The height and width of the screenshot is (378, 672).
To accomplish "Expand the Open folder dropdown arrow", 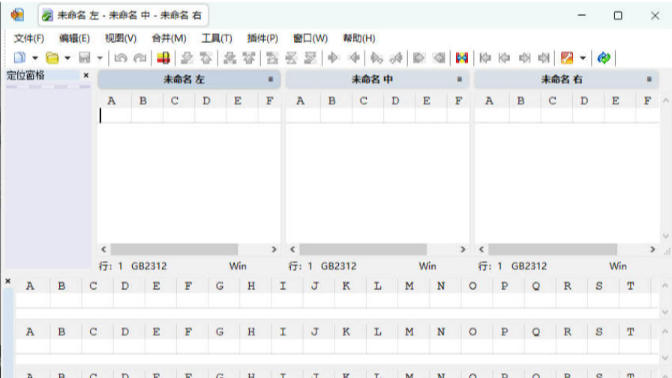I will point(67,57).
